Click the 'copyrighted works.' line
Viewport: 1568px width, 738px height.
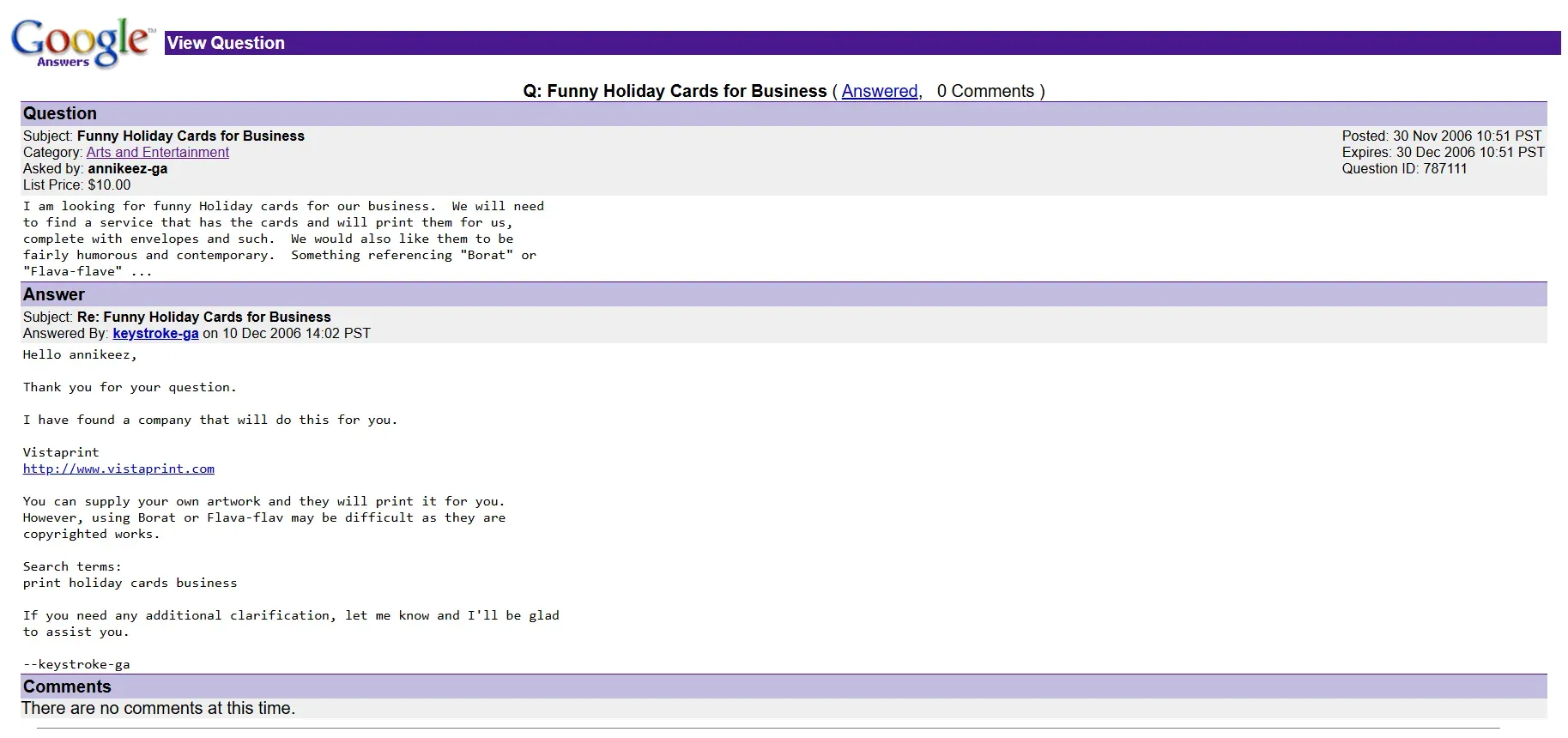coord(91,534)
